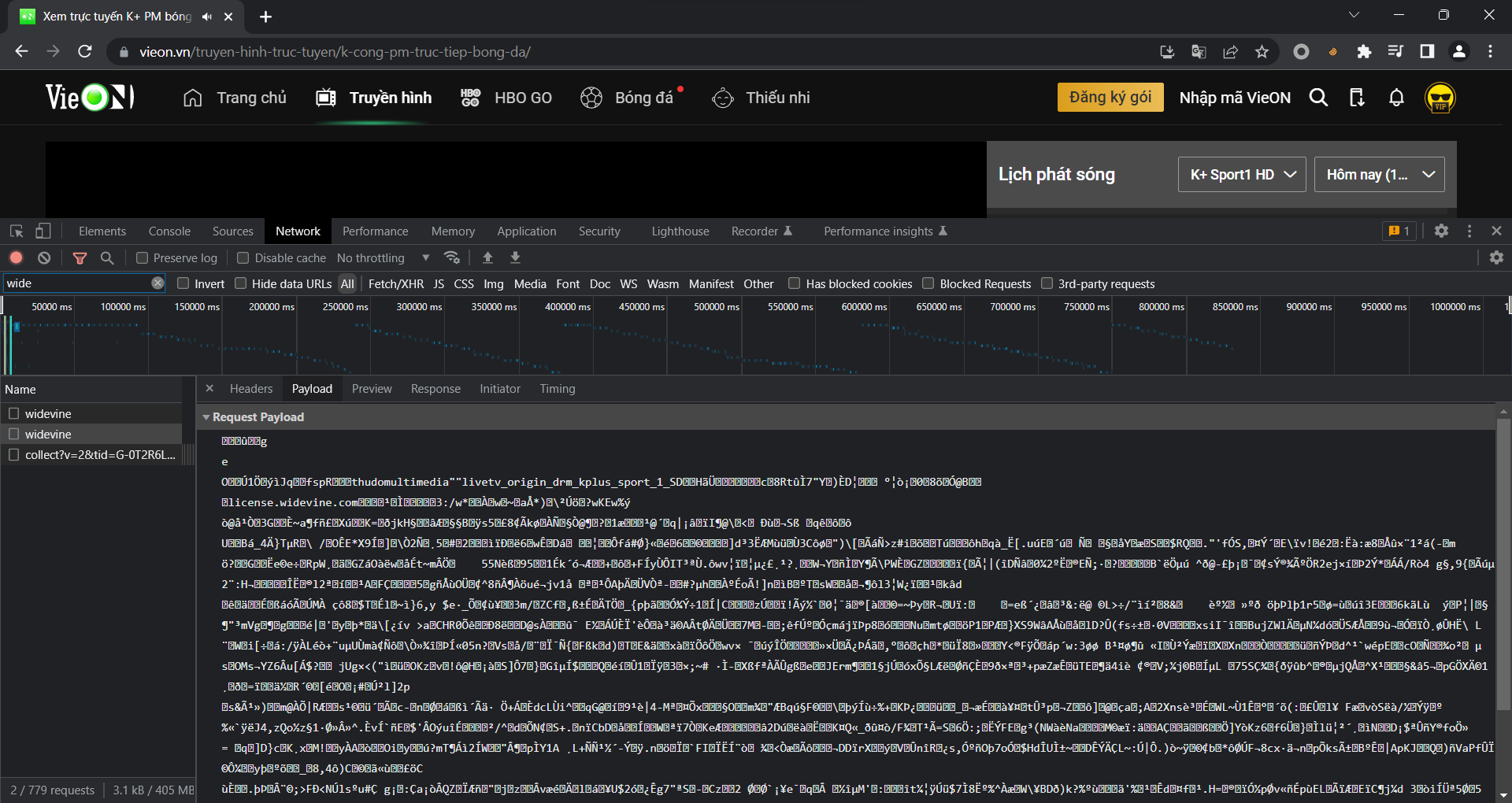
Task: Click the 500000 ms timeline marker
Action: 717,306
